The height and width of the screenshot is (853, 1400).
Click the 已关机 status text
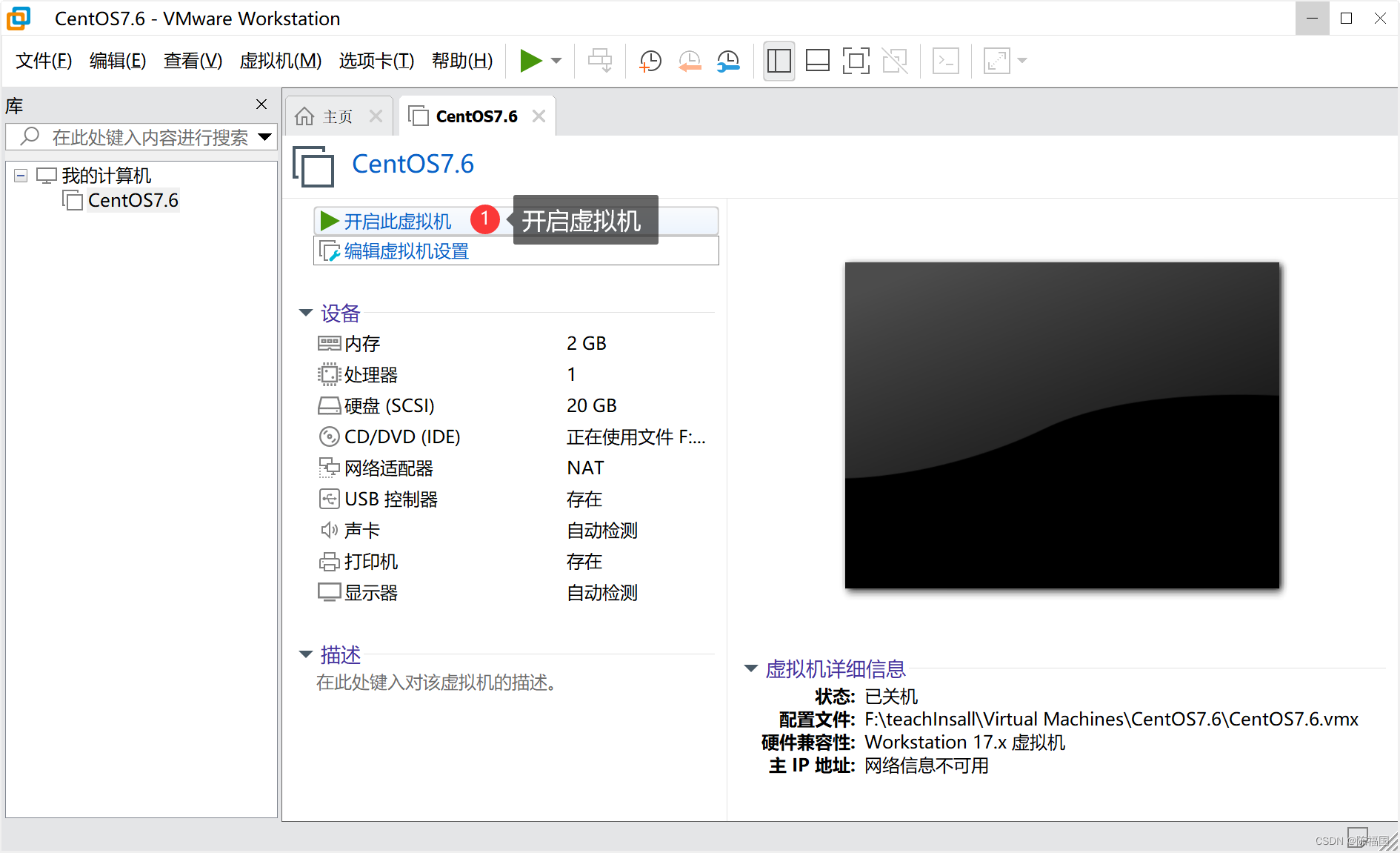coord(891,697)
